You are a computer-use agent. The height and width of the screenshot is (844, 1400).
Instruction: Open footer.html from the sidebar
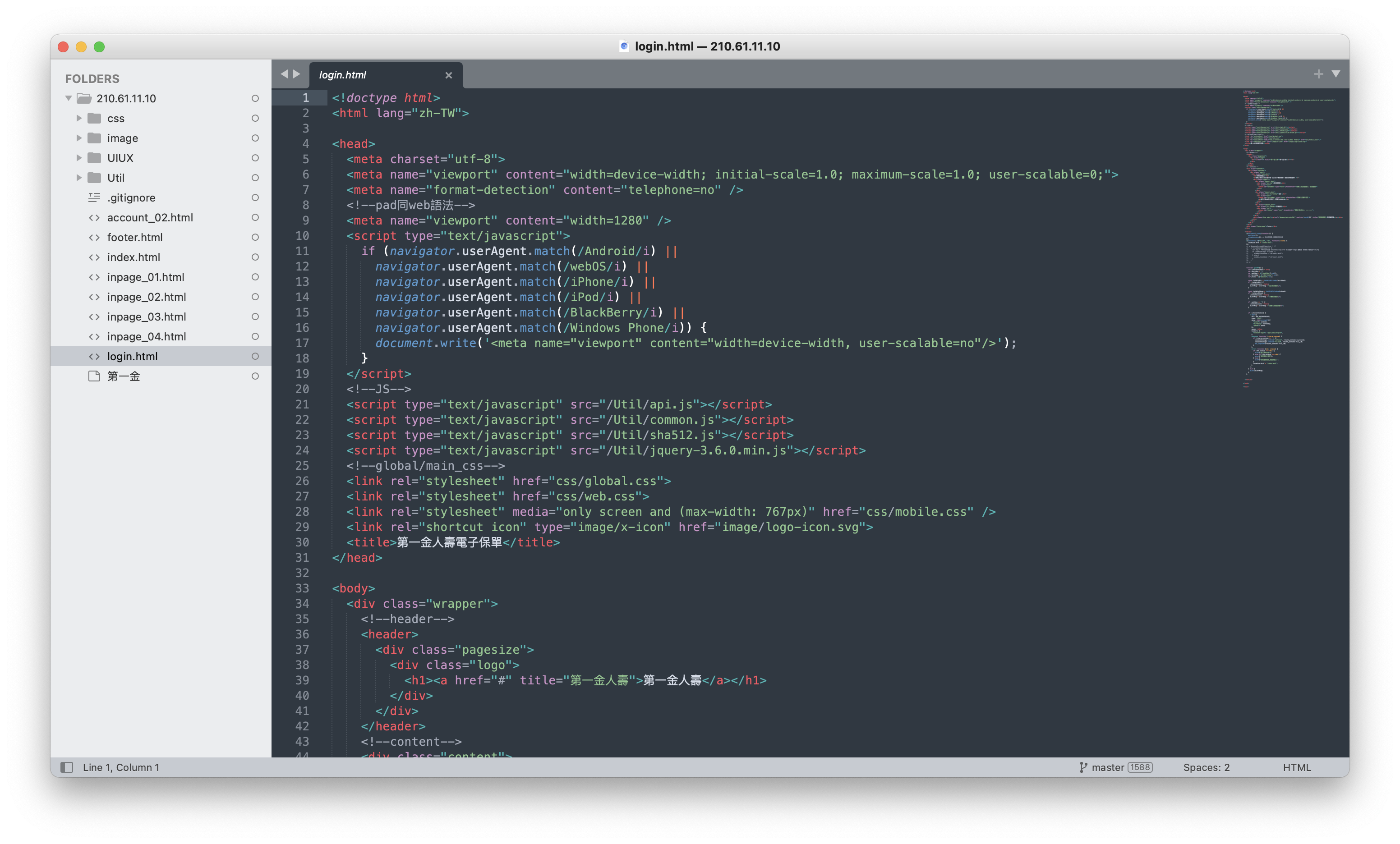click(161, 238)
